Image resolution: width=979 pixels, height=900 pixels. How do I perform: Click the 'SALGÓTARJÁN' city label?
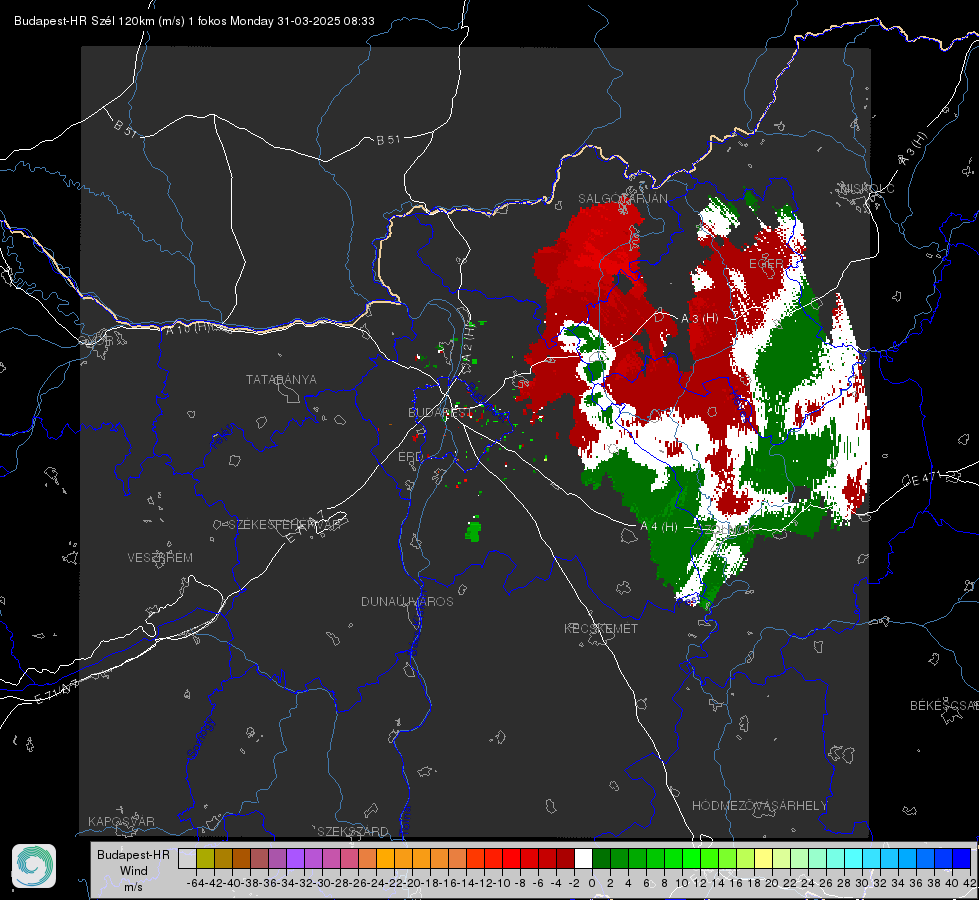[x=622, y=199]
